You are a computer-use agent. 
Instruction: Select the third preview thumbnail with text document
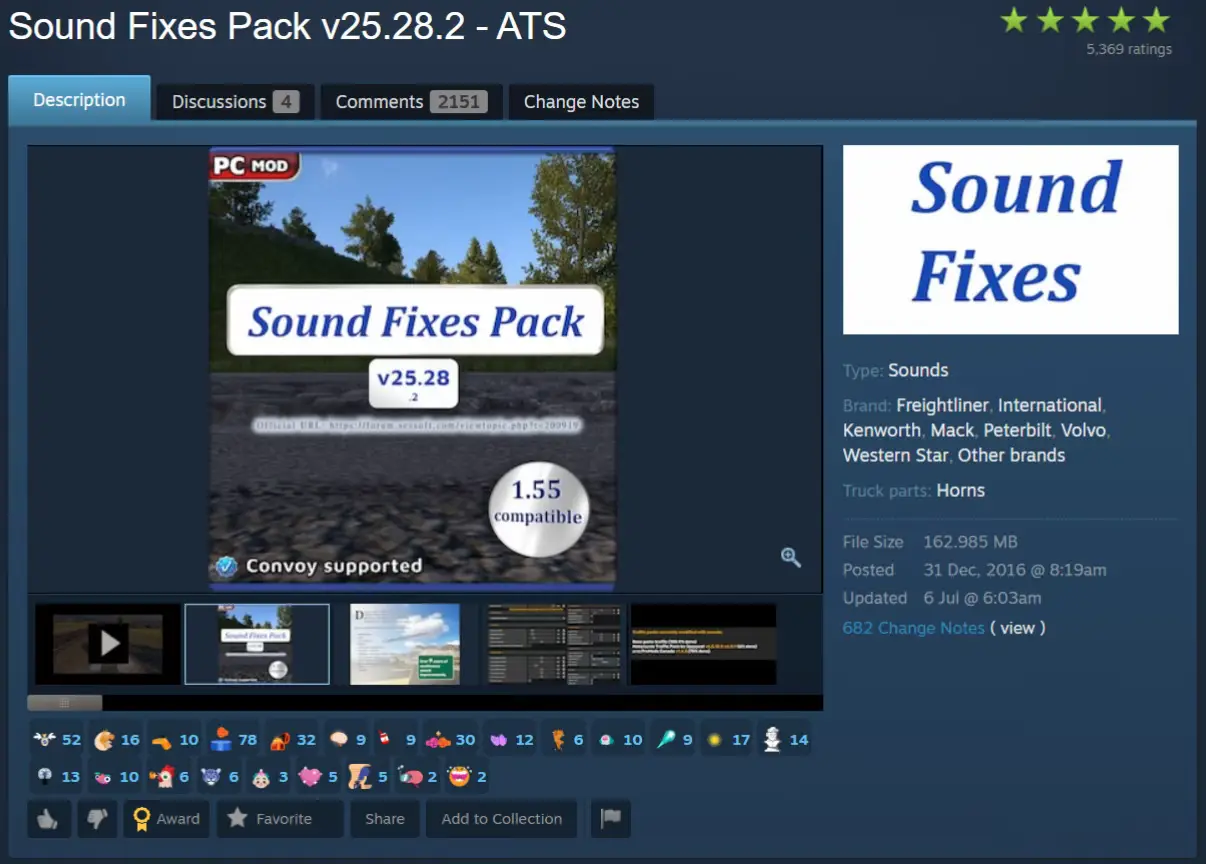pos(405,644)
